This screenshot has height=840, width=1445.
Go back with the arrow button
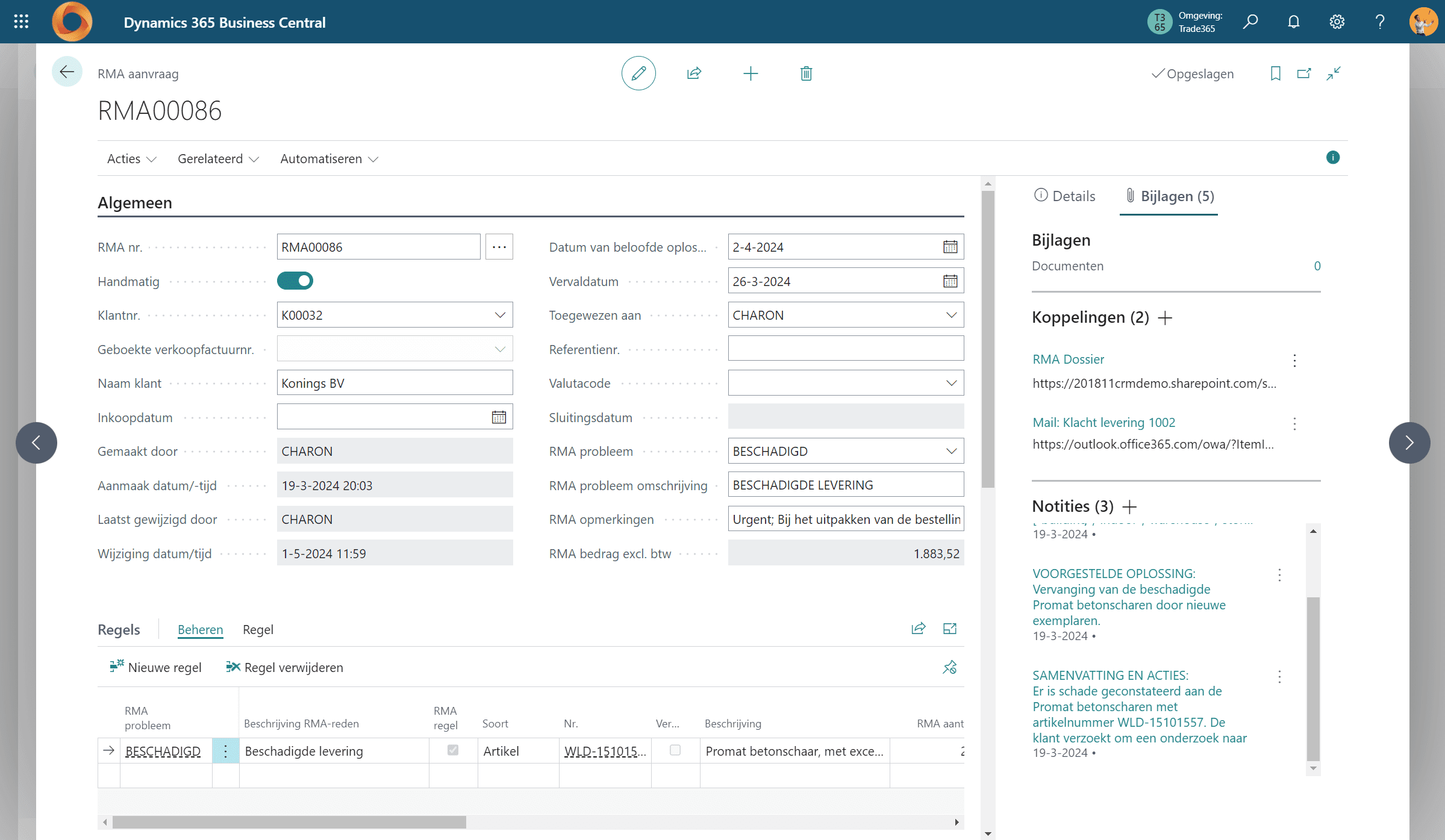(x=67, y=72)
